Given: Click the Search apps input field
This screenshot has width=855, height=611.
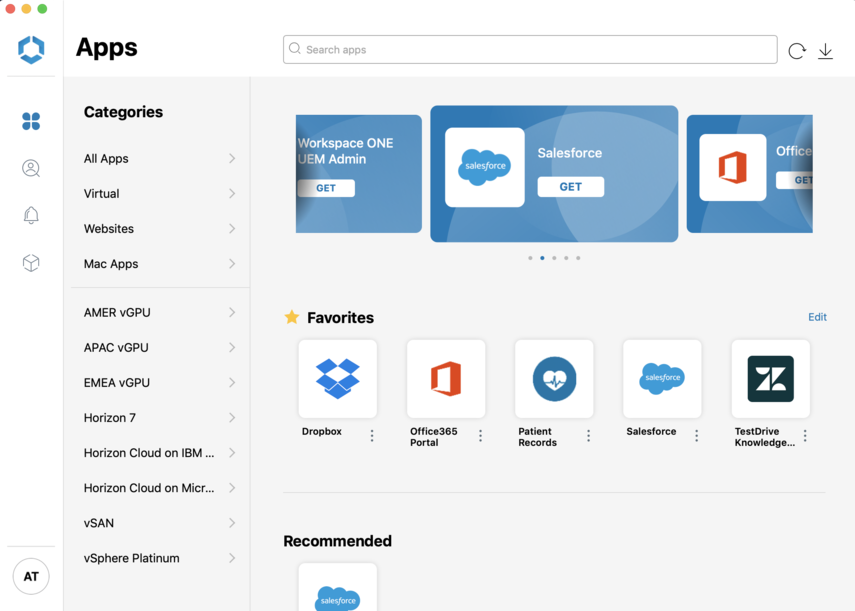Looking at the screenshot, I should 530,50.
